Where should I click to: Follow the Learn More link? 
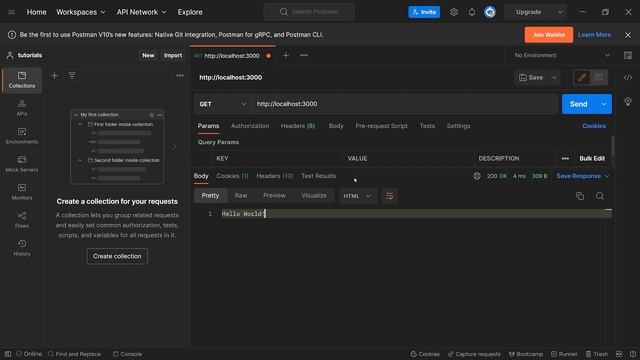pos(594,35)
